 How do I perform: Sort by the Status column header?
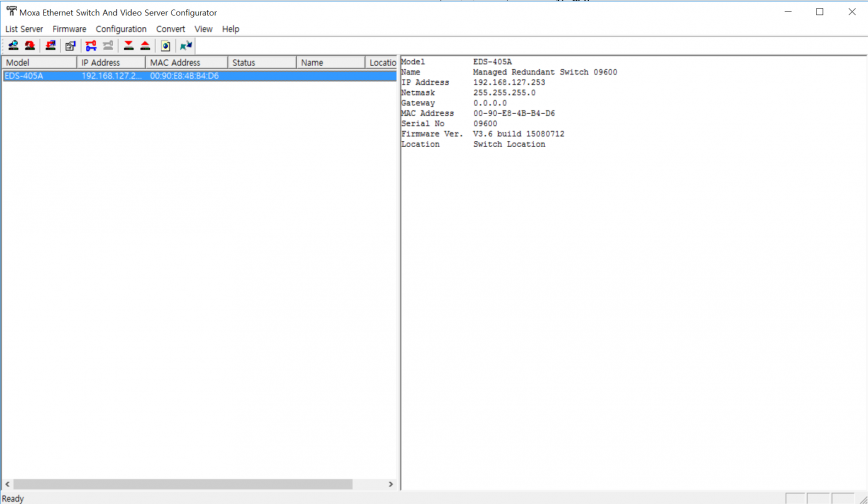tap(262, 63)
